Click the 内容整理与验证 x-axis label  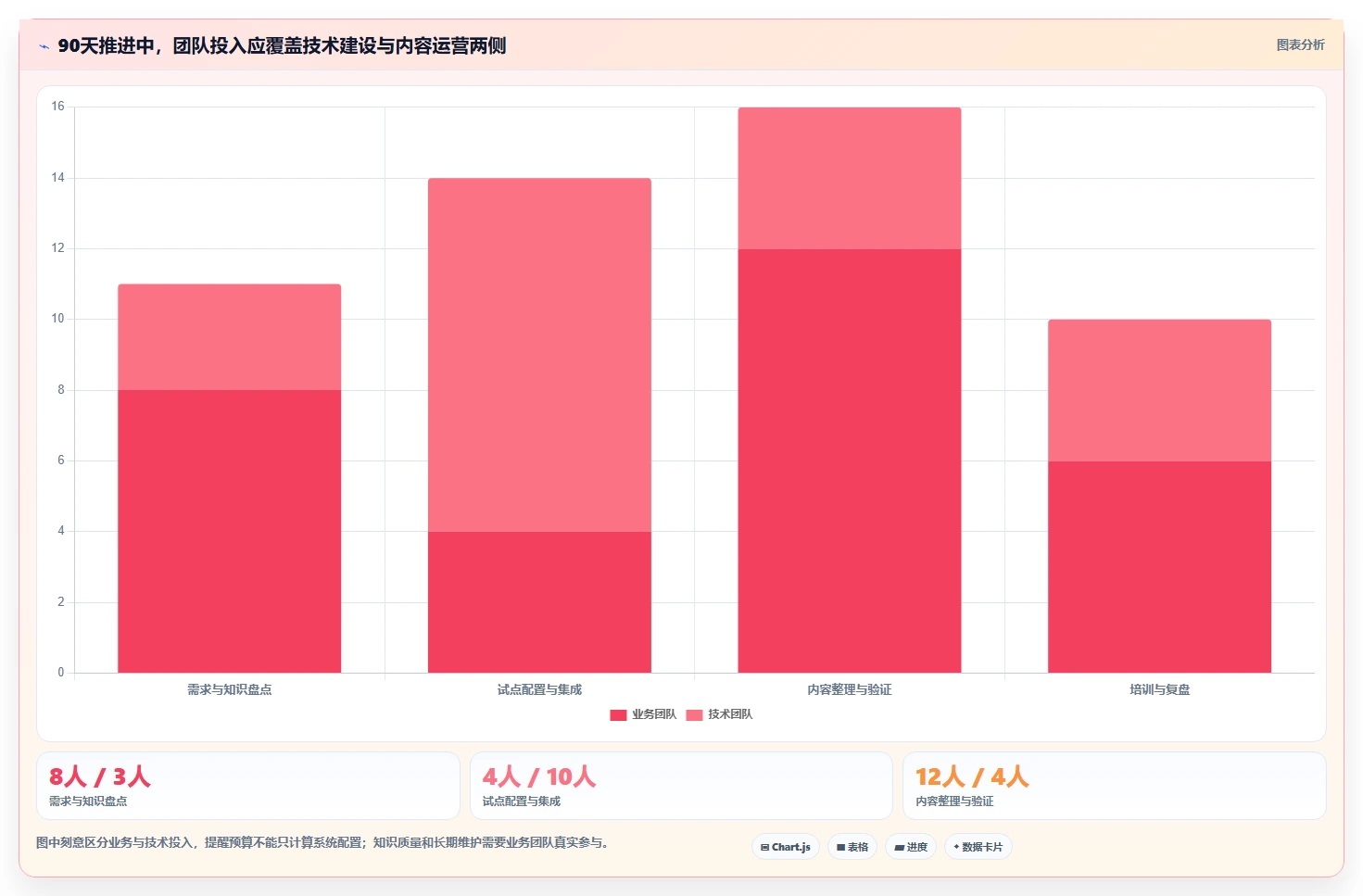tap(850, 689)
